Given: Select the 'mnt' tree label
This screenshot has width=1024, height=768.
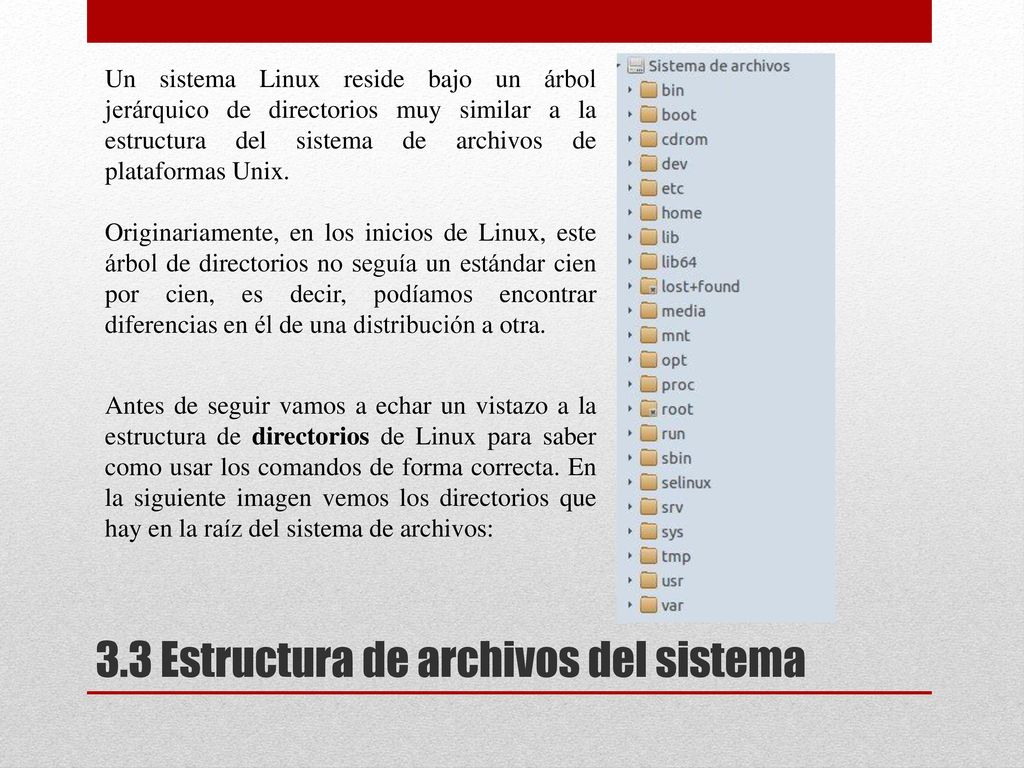Looking at the screenshot, I should pos(676,336).
